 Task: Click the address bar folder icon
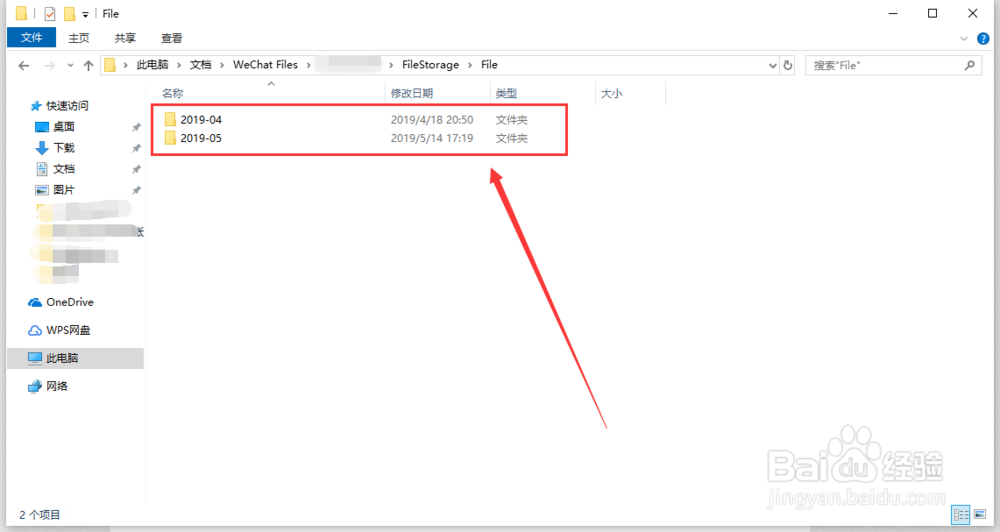pos(110,64)
